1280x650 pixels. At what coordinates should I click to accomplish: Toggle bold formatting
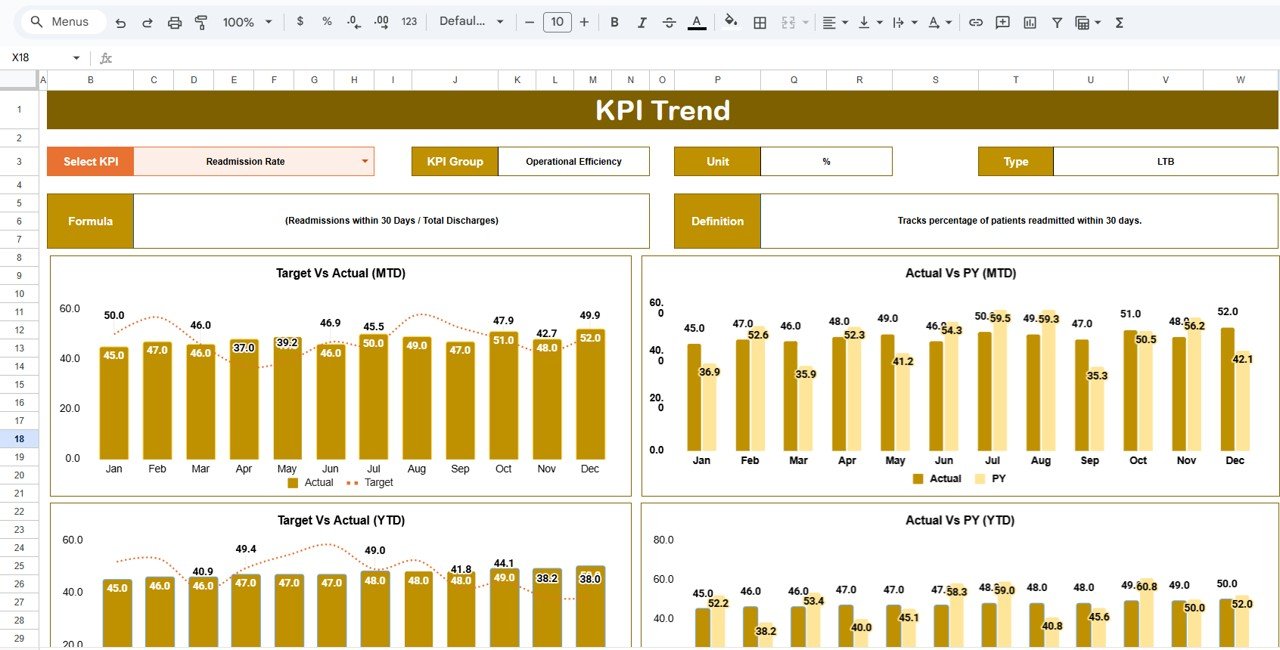point(614,22)
